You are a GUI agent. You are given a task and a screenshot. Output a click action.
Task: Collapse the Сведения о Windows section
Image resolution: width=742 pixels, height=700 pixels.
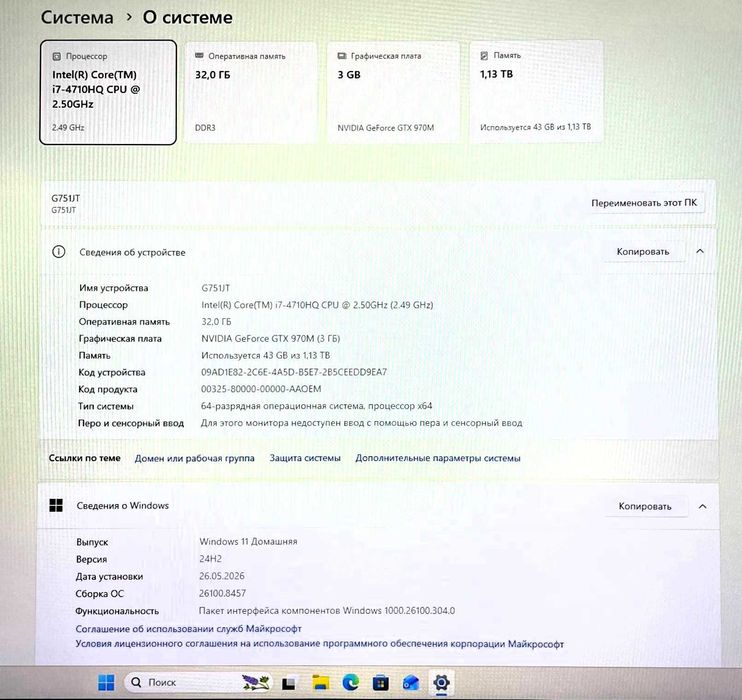703,506
